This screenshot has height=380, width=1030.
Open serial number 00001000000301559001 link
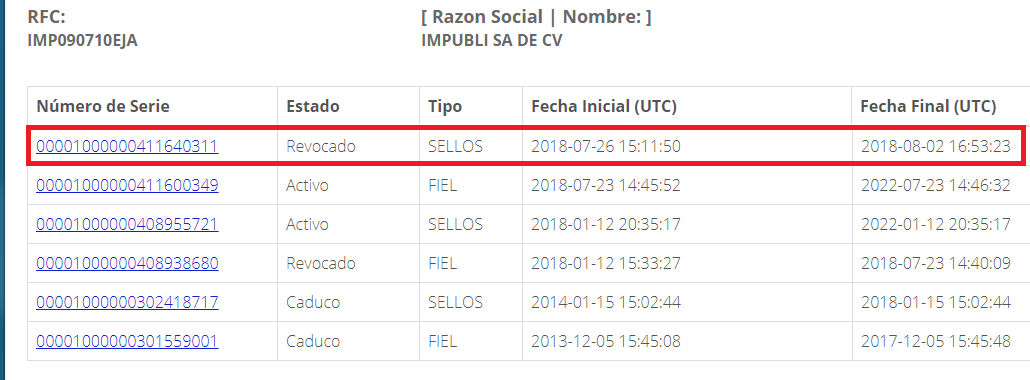[x=127, y=341]
